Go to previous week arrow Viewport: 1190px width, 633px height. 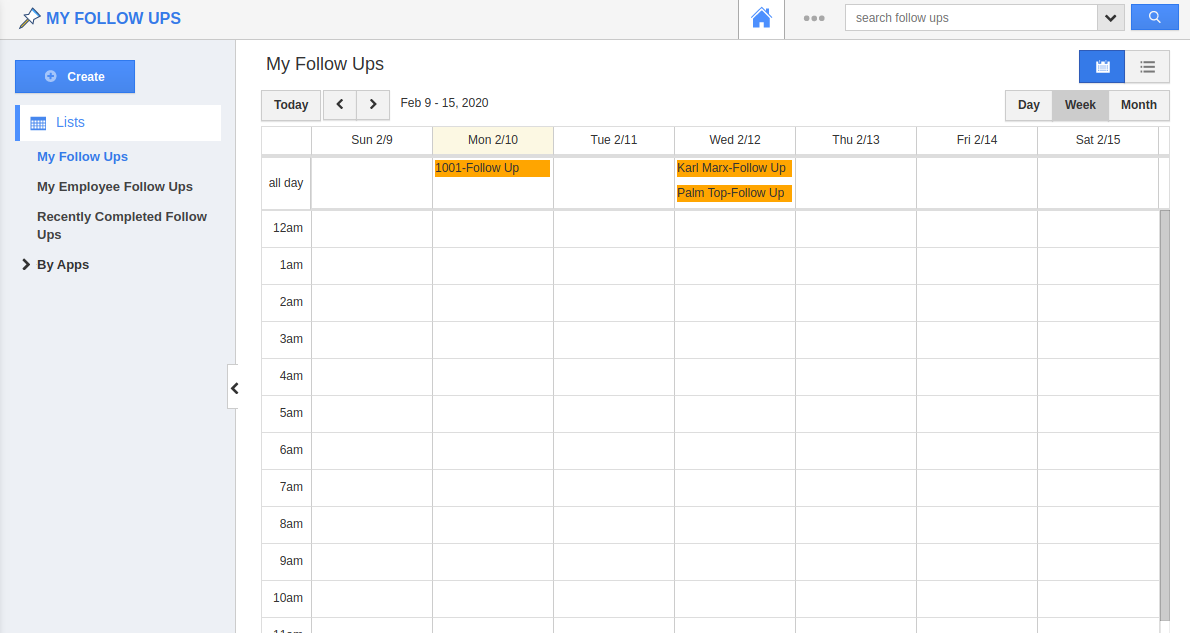point(340,104)
